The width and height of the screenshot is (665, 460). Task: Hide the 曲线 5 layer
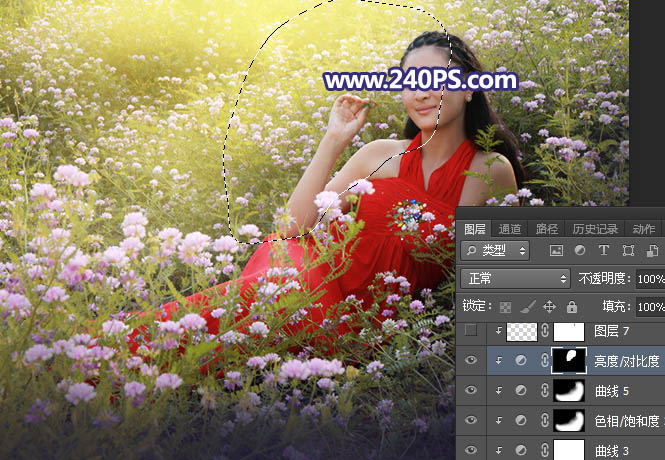472,391
